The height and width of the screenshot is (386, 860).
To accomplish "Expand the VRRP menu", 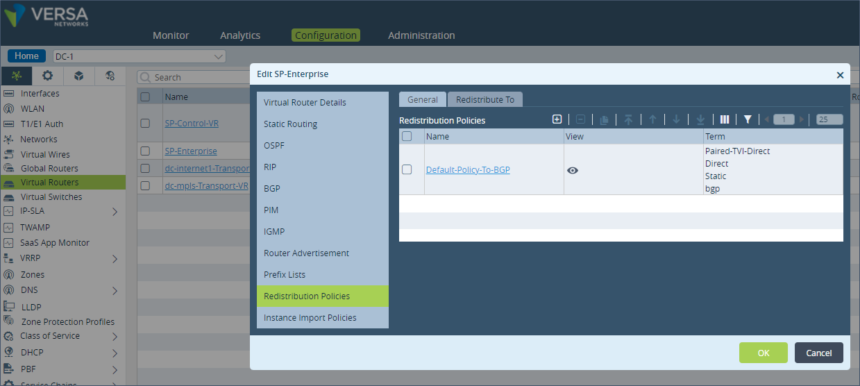I will tap(115, 259).
